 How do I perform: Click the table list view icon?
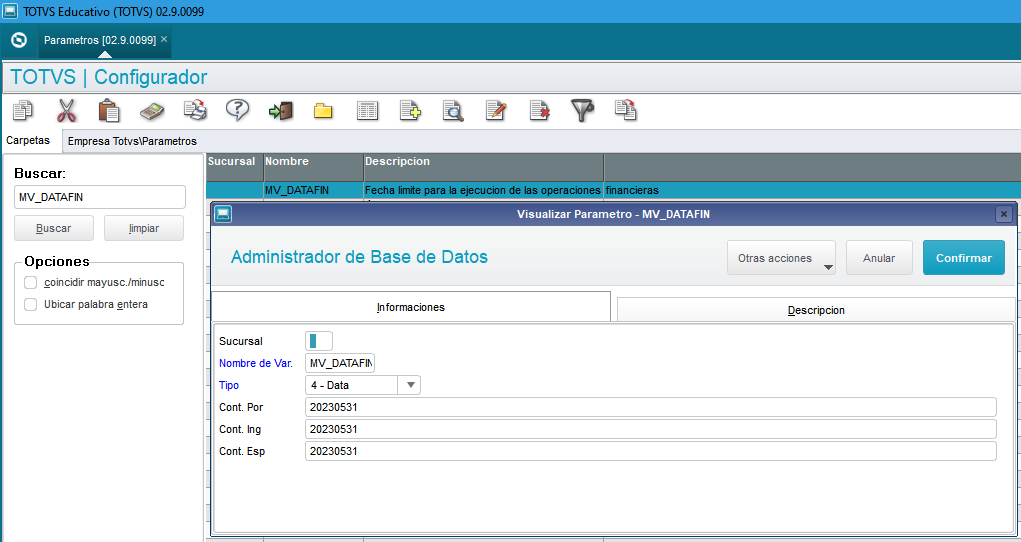367,111
